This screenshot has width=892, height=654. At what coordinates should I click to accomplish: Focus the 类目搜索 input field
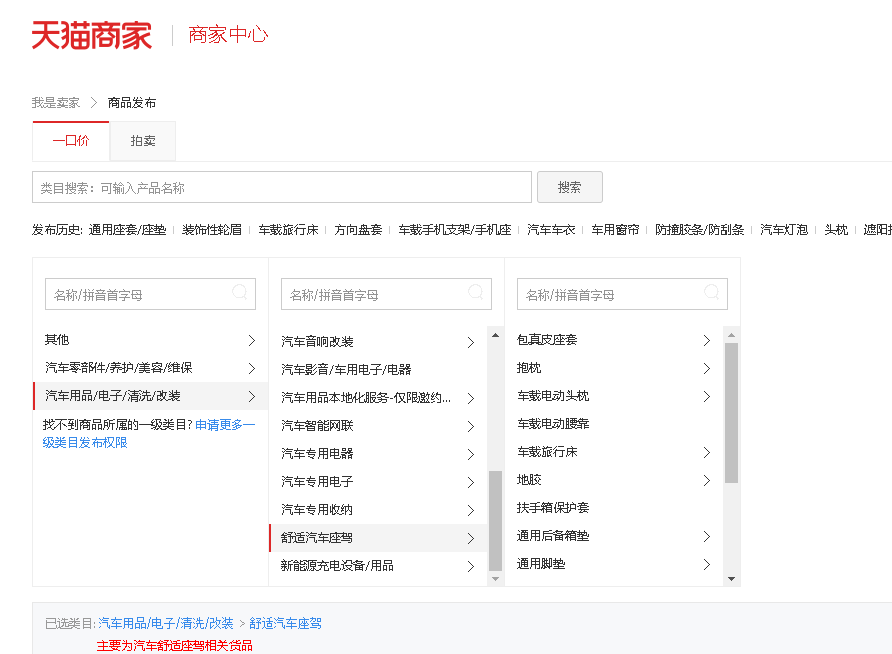coord(282,187)
